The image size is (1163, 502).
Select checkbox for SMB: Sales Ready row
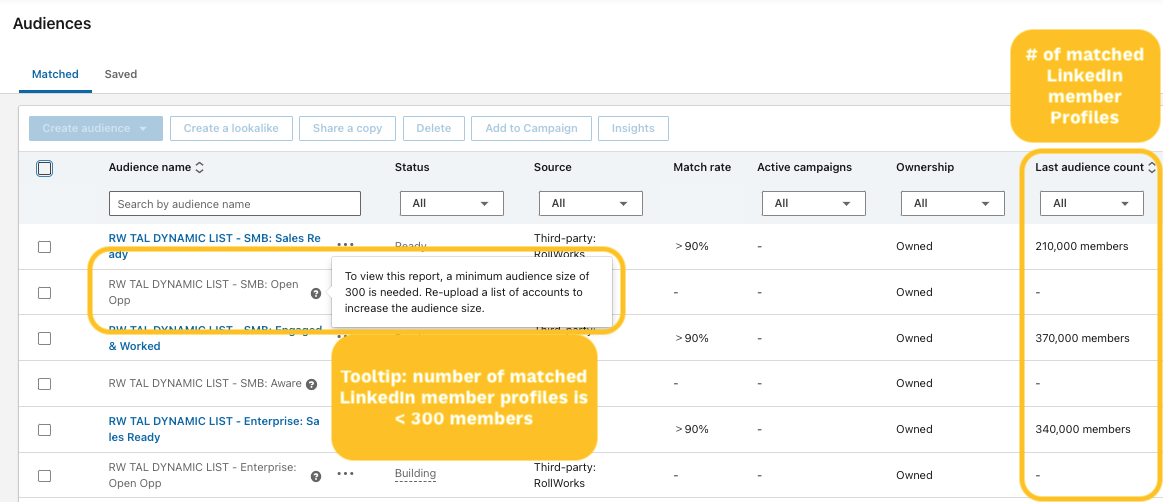[44, 247]
